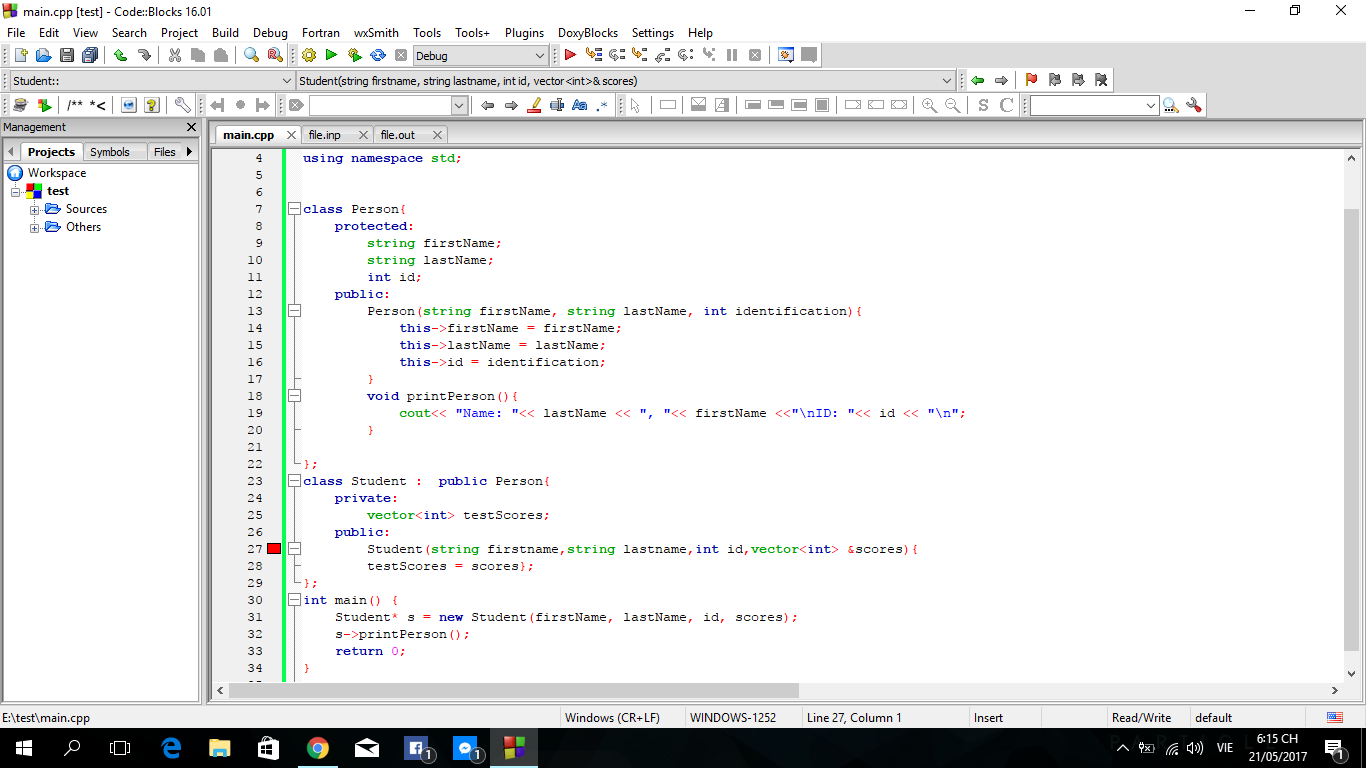Toggle match case Aa search option
Screen dimensions: 1366x768
(x=579, y=105)
